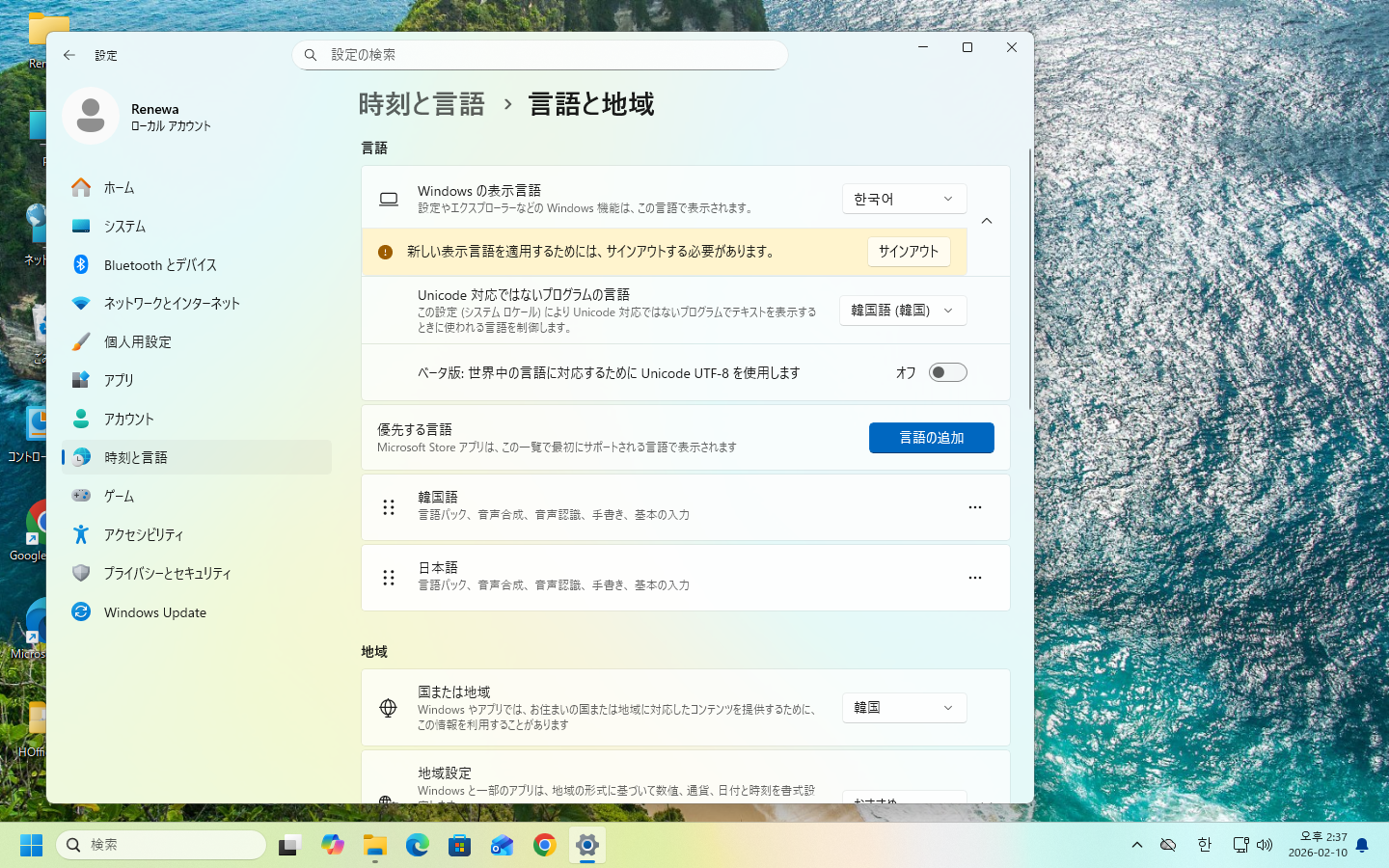Open Microsoft Edge from the taskbar
The height and width of the screenshot is (868, 1389).
(417, 846)
